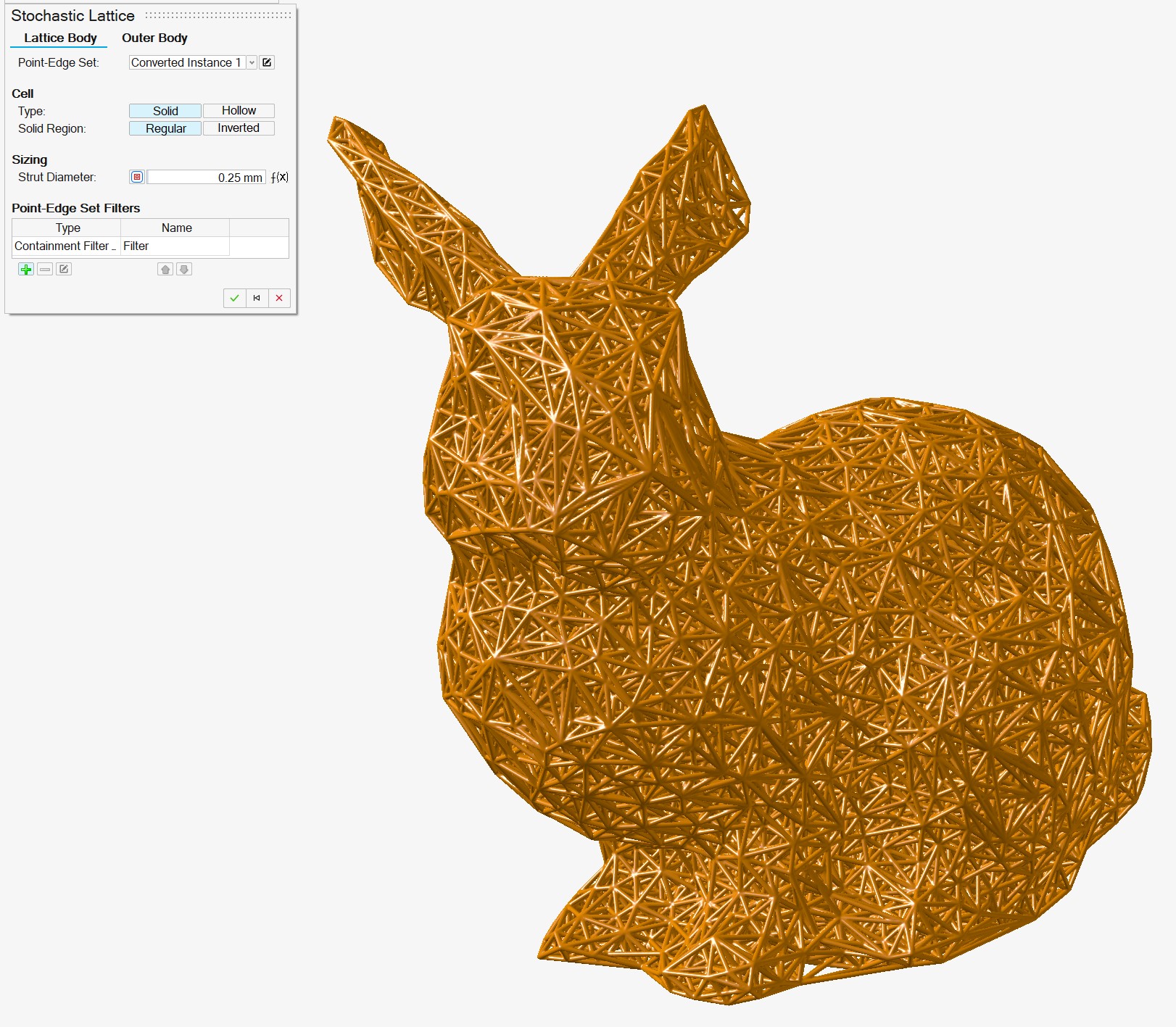Screen dimensions: 1176x1027
Task: Select the Lattice Body tab
Action: coord(60,38)
